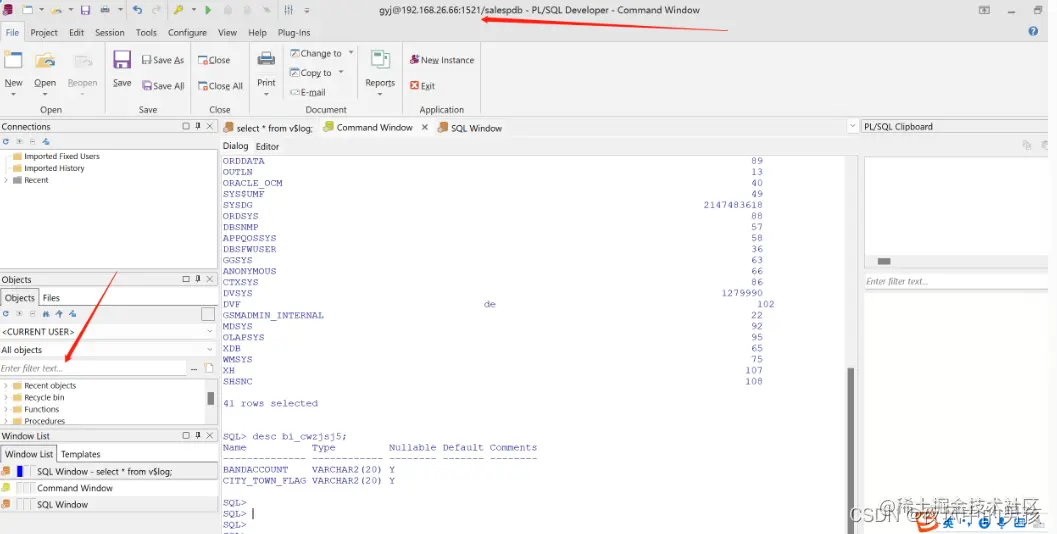Open the PL/SQL Clipboard dropdown
This screenshot has height=534, width=1057.
(x=853, y=126)
